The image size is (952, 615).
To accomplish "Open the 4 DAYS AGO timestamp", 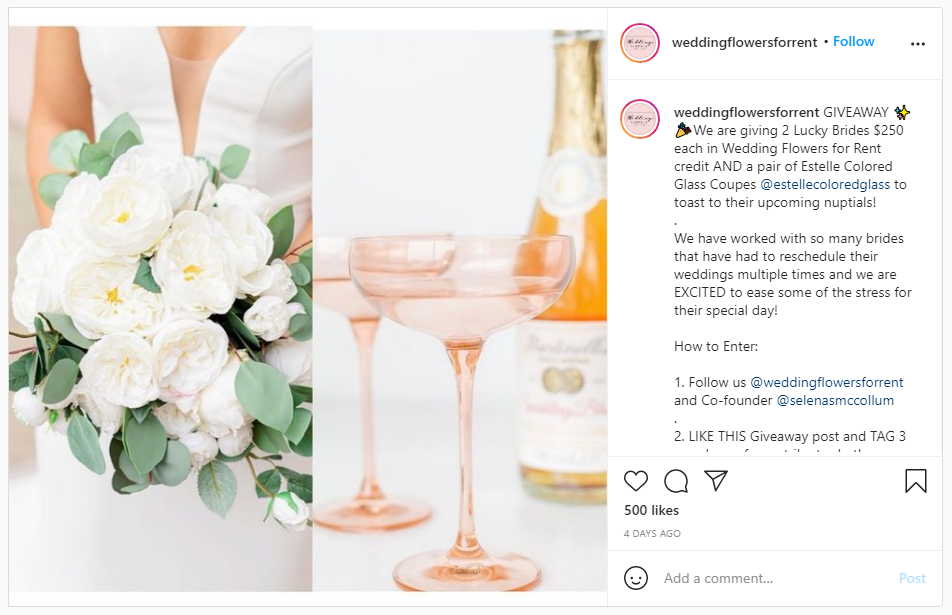I will 652,534.
